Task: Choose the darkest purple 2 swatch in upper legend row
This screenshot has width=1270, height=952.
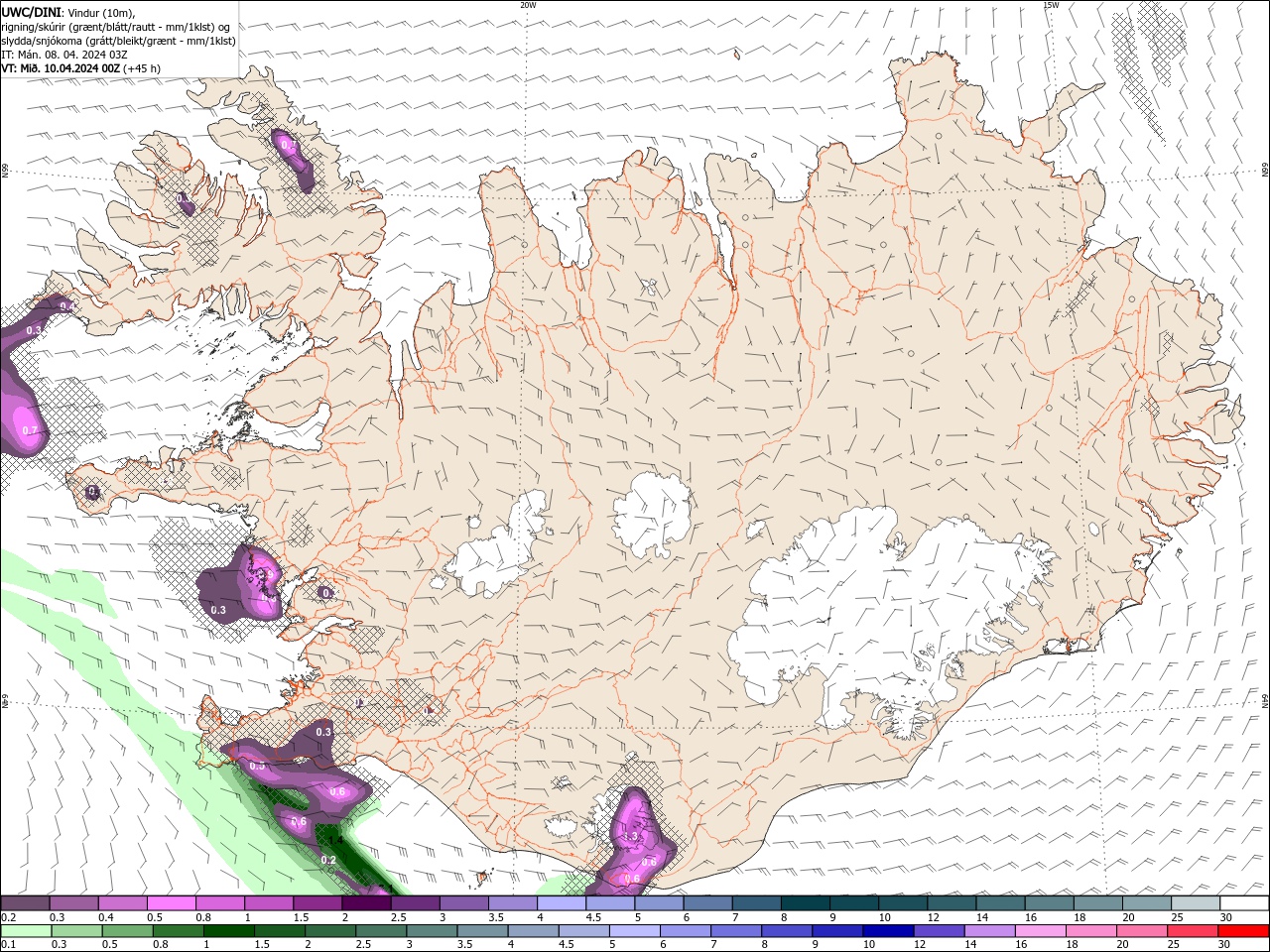Action: tap(366, 903)
